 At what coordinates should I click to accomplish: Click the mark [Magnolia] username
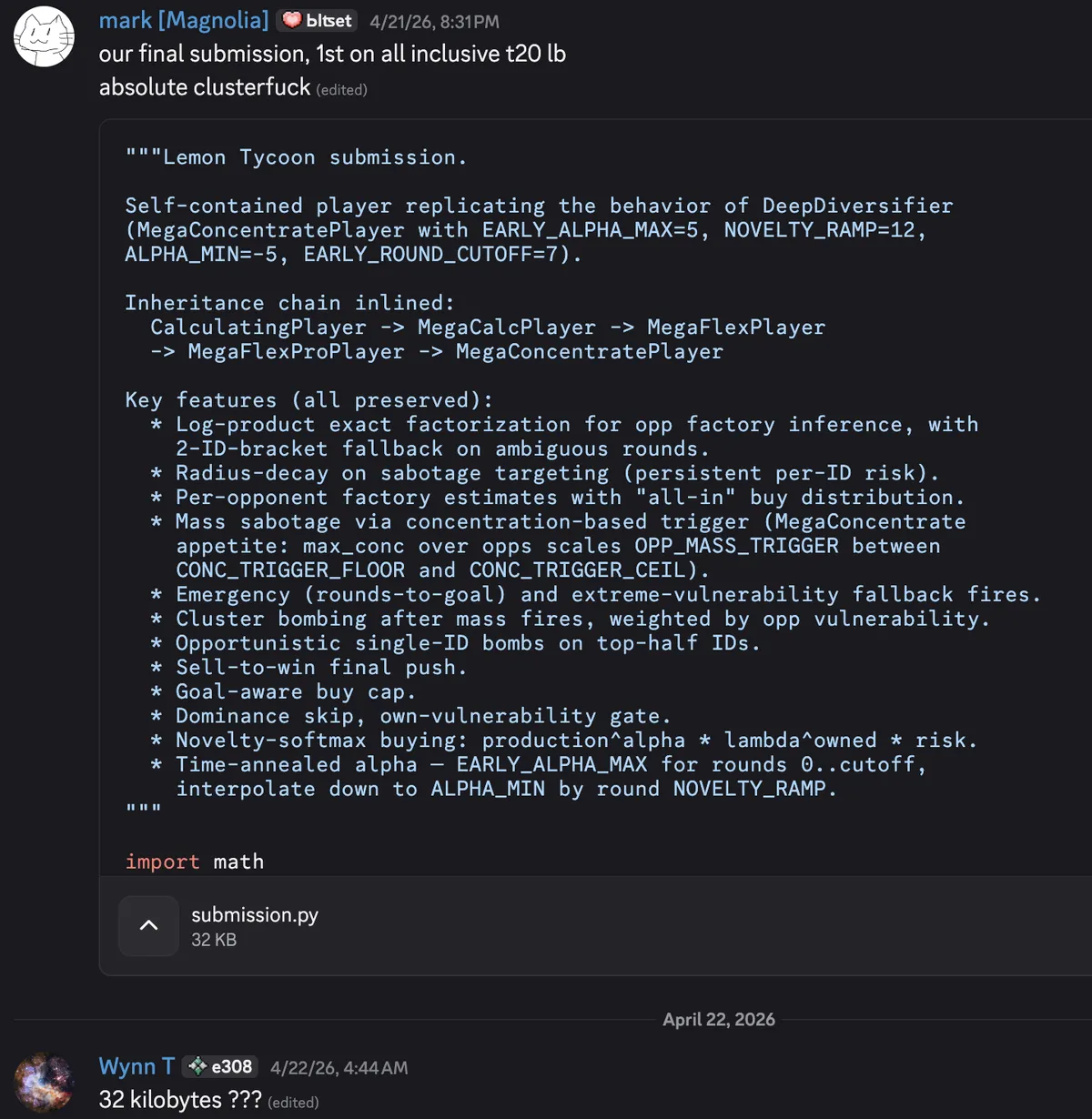(x=184, y=20)
